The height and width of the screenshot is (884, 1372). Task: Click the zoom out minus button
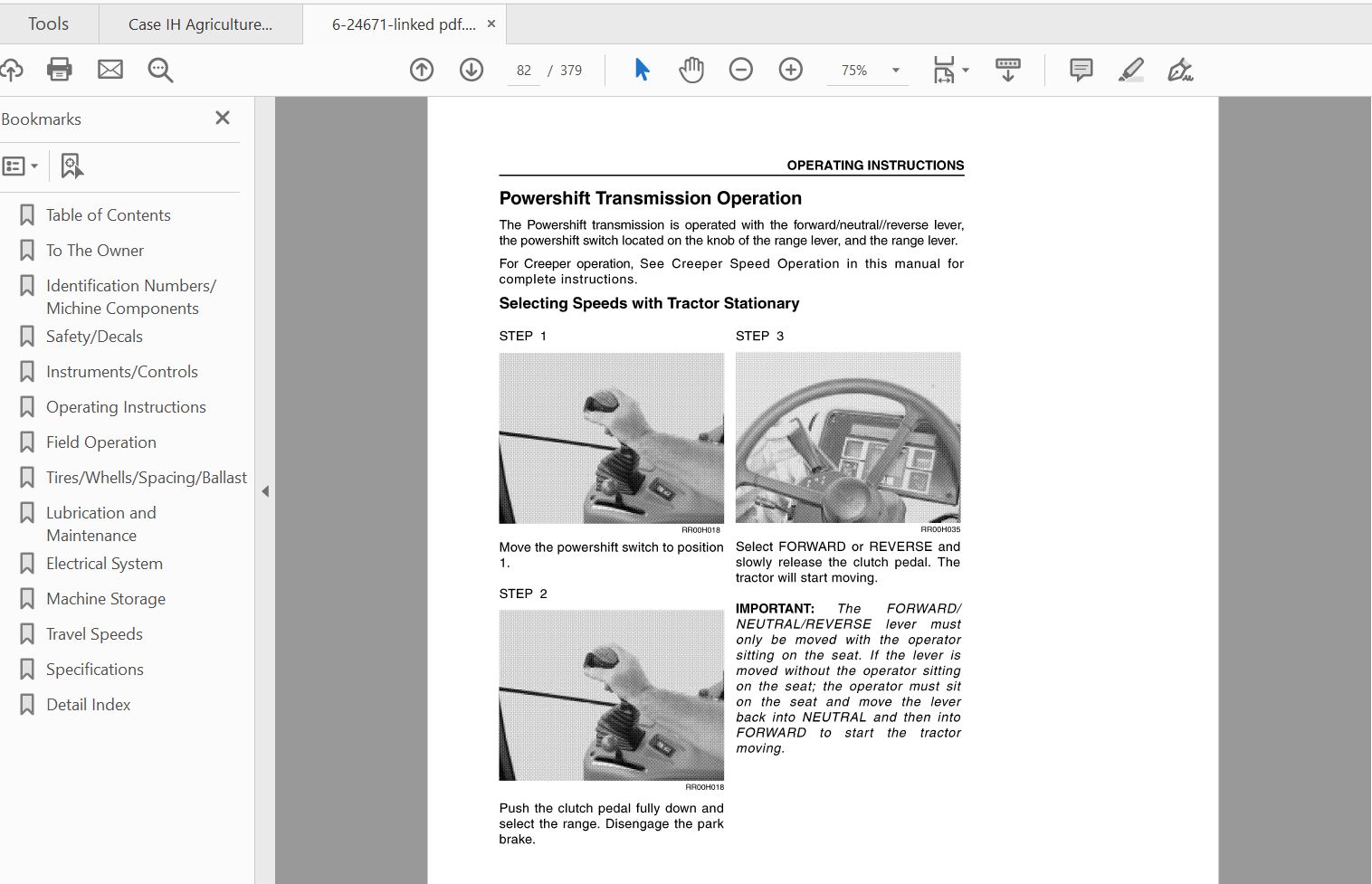[x=741, y=70]
